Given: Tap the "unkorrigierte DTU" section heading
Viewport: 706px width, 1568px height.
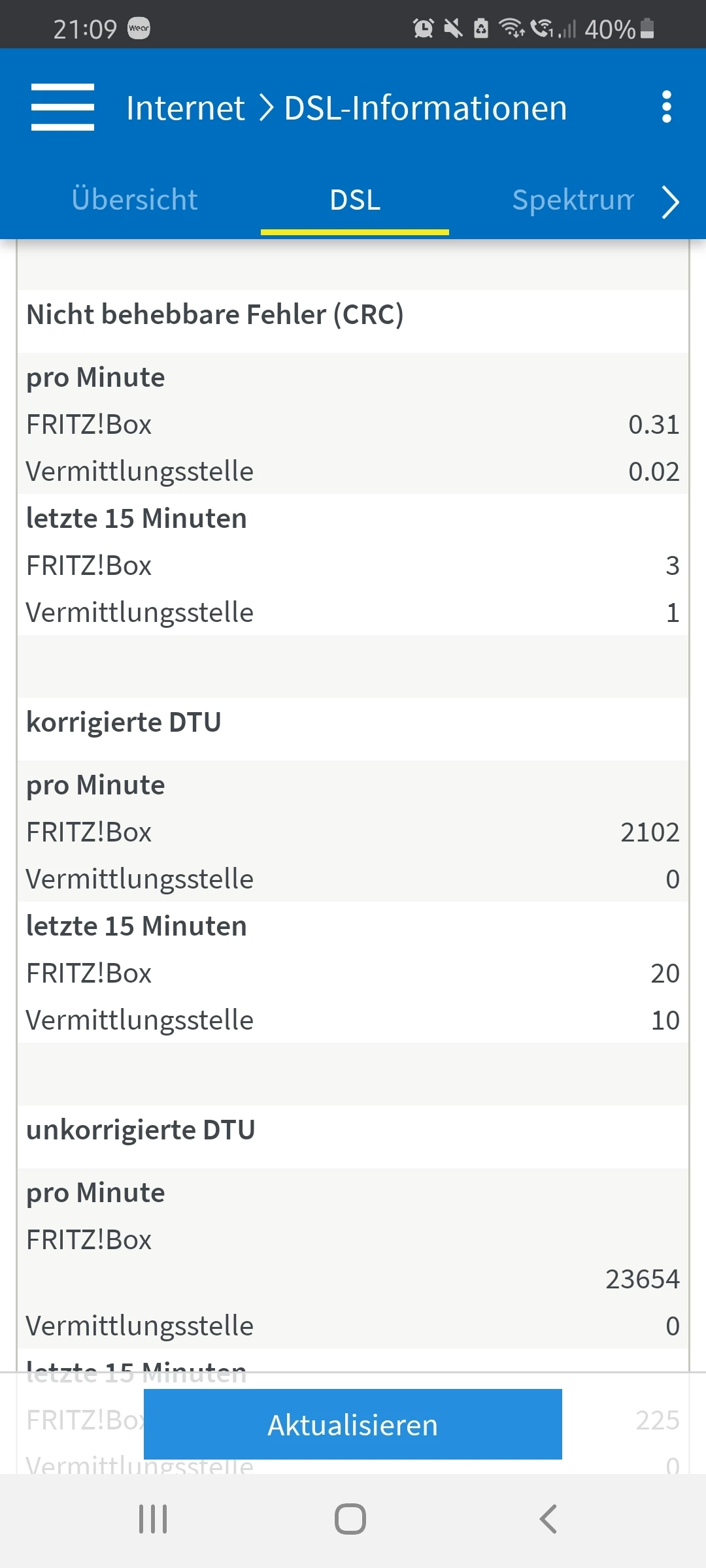Looking at the screenshot, I should (141, 1130).
